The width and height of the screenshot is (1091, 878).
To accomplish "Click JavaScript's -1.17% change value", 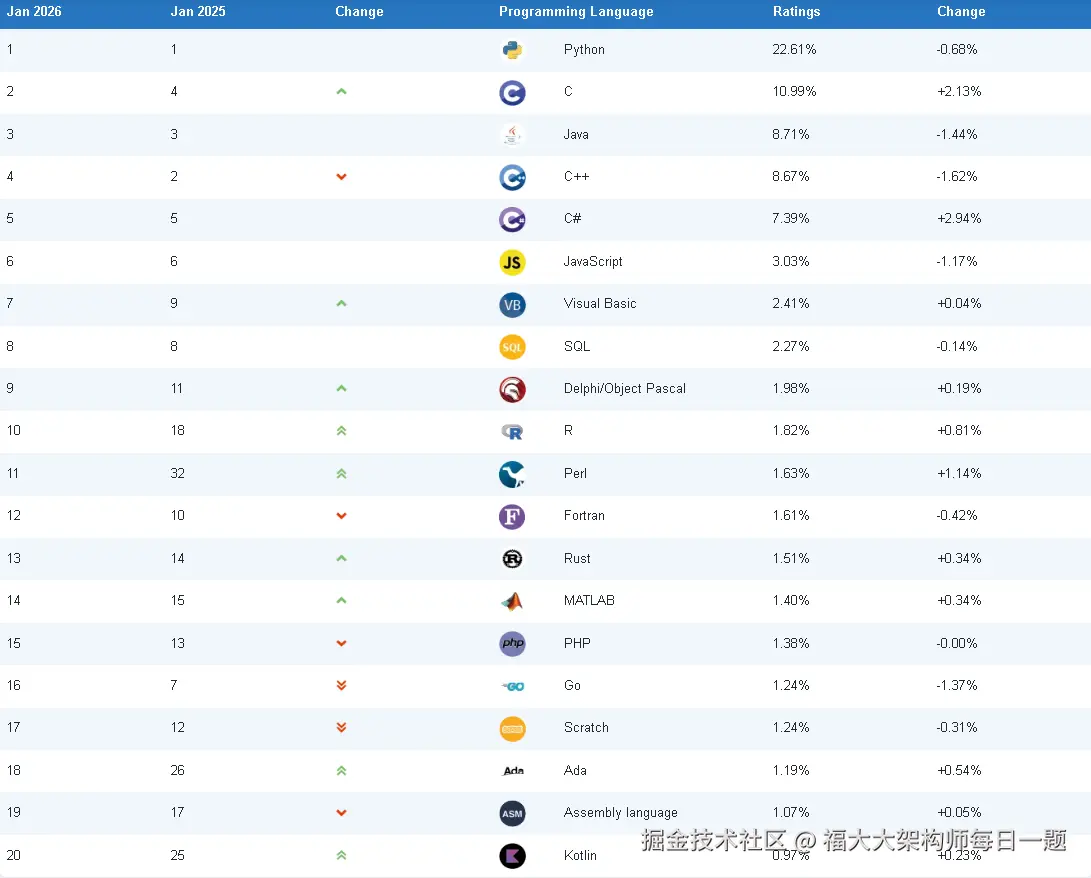I will tap(957, 262).
